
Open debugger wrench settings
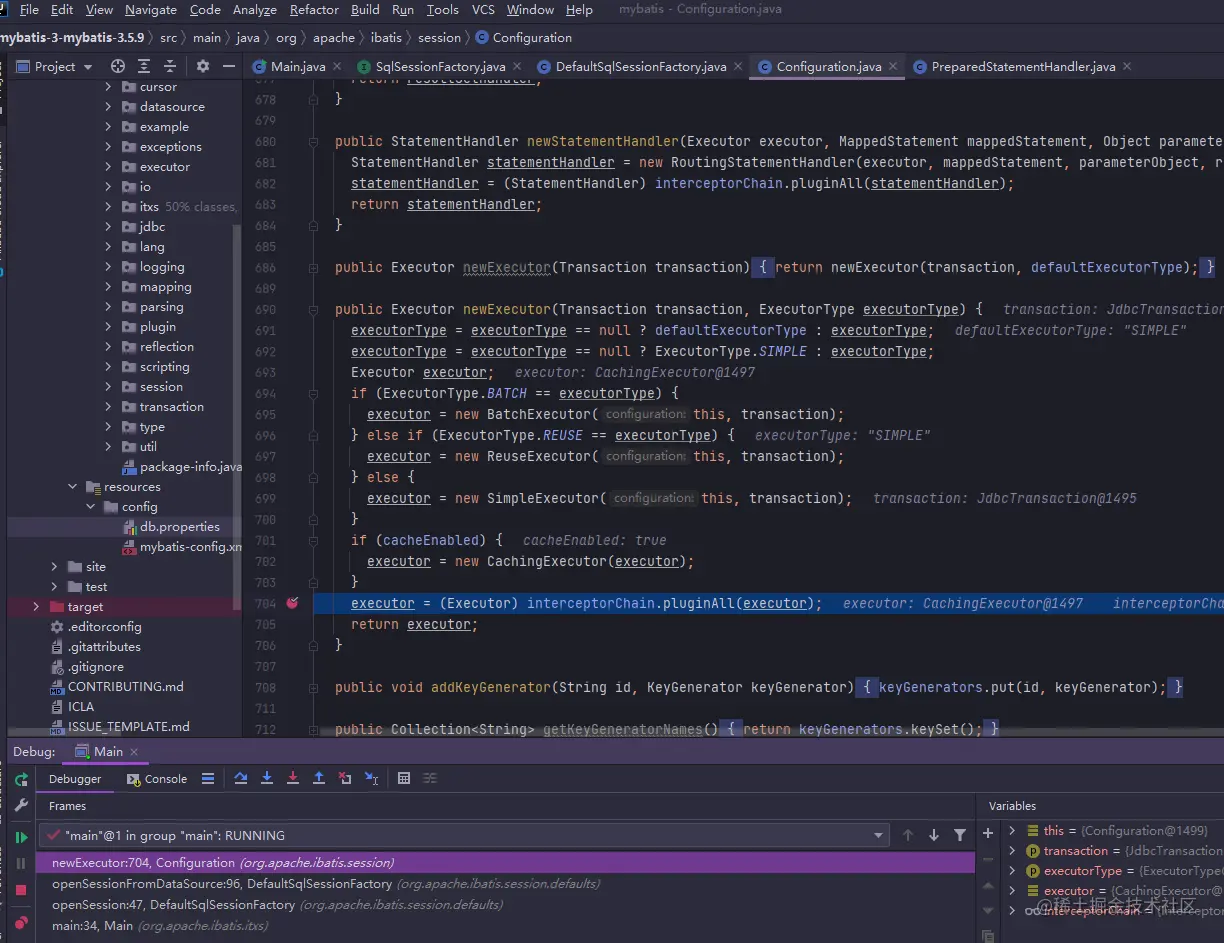21,805
